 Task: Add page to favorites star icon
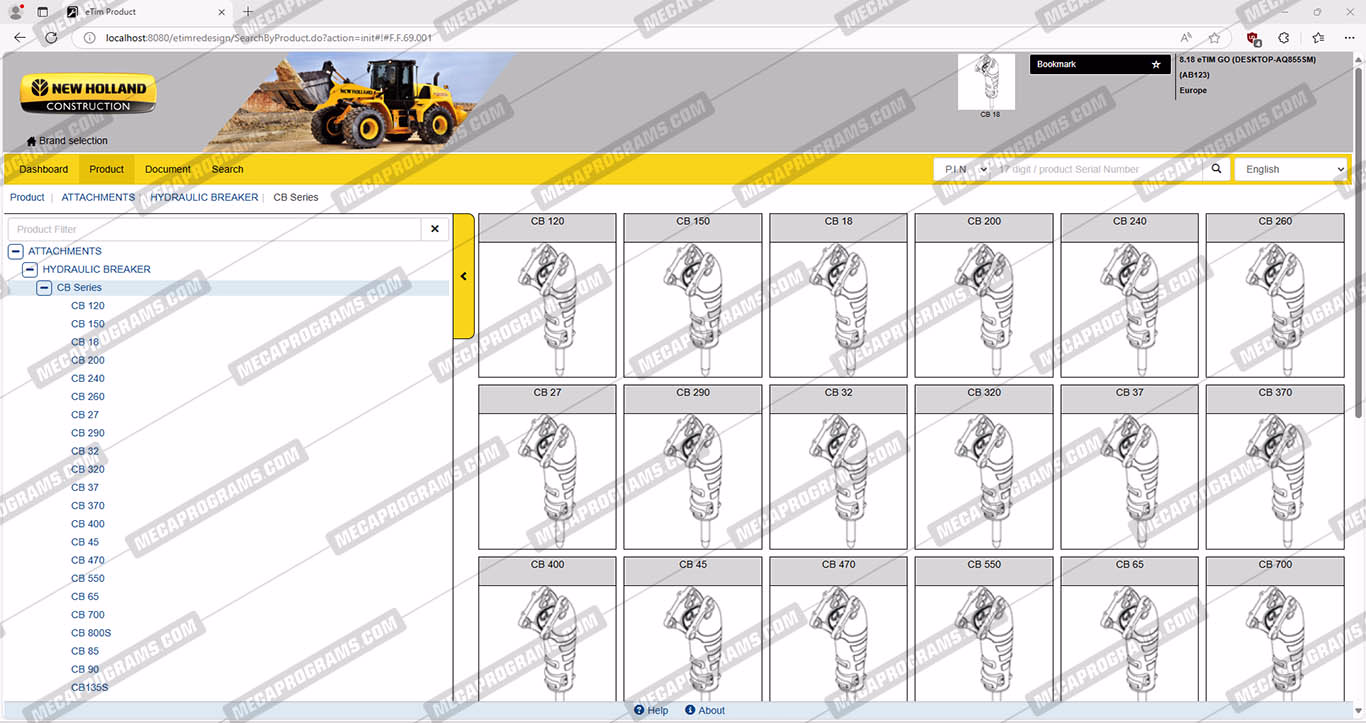1214,38
